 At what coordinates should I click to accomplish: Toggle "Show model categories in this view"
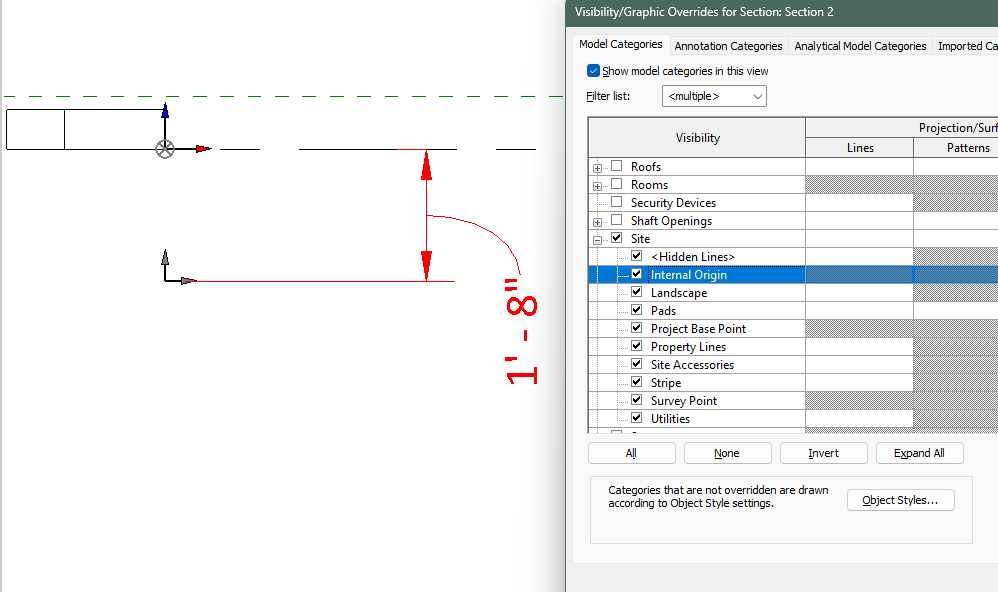[593, 71]
